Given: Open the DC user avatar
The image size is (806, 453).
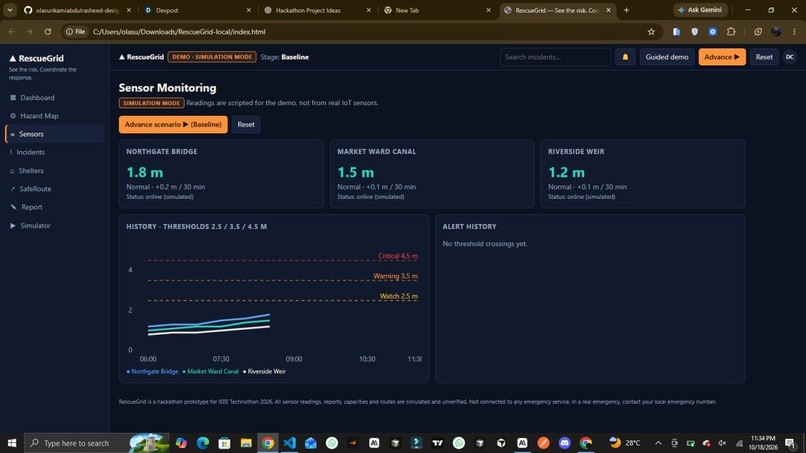Looking at the screenshot, I should (790, 57).
